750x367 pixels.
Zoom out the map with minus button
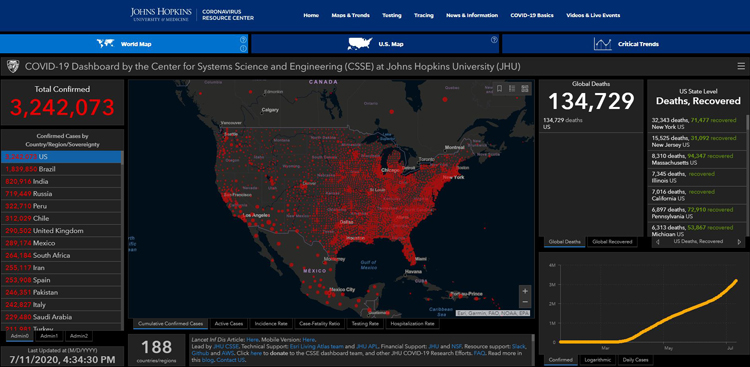click(x=525, y=302)
